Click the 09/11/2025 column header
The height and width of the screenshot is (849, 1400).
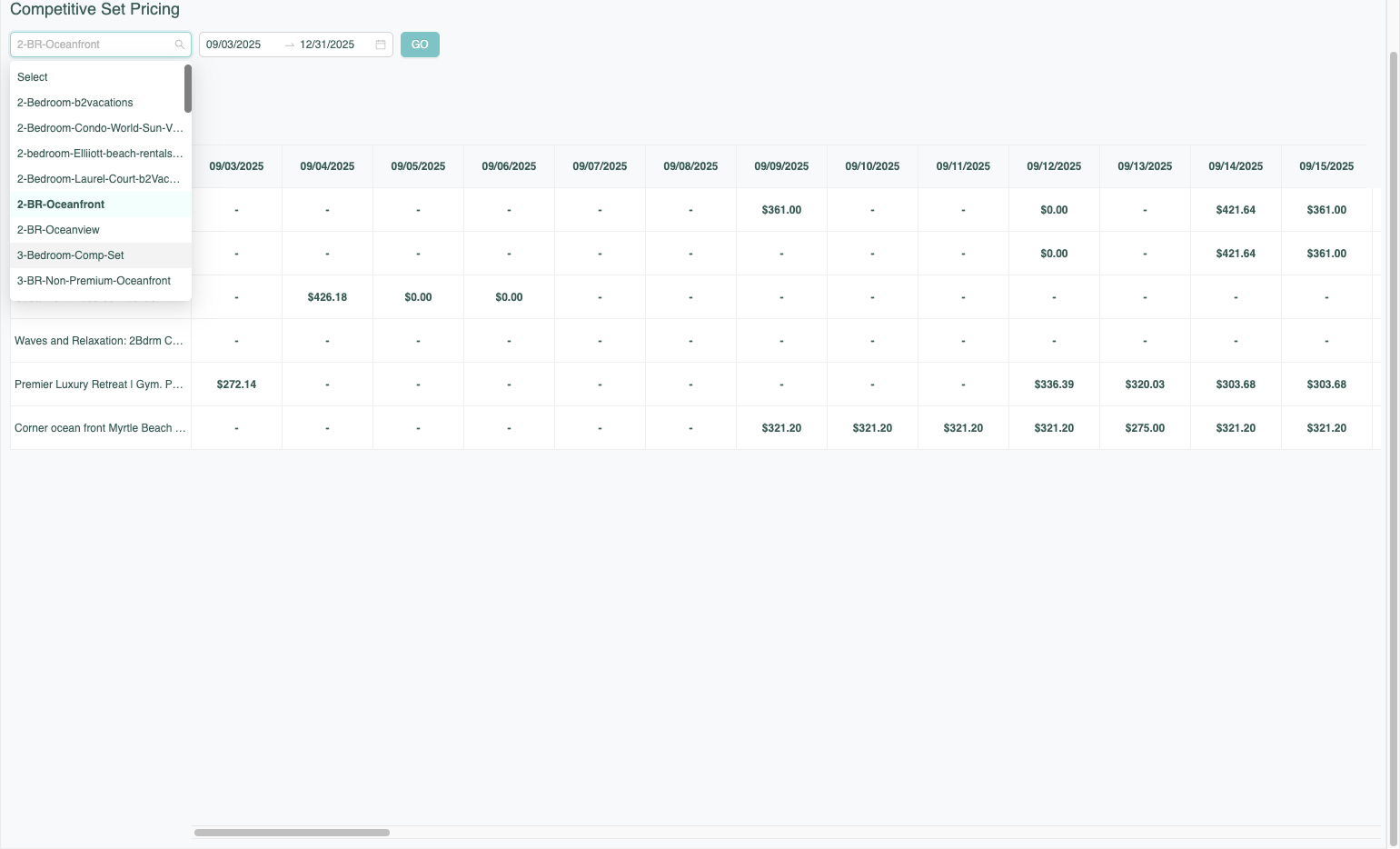coord(963,166)
